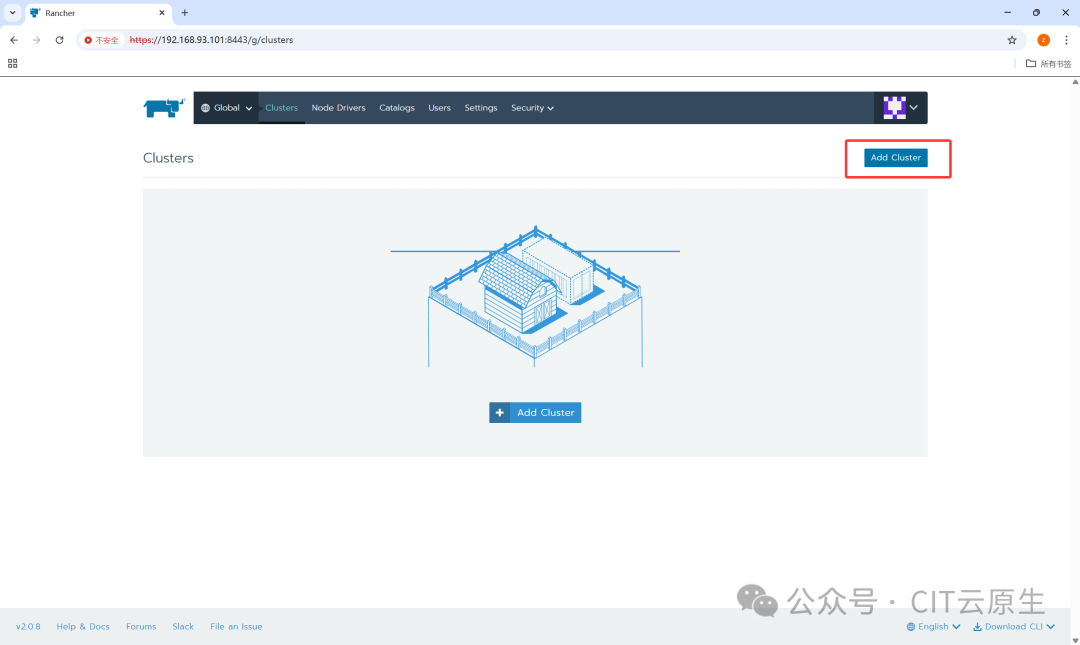Image resolution: width=1080 pixels, height=645 pixels.
Task: Click the browser back arrow
Action: (x=14, y=40)
